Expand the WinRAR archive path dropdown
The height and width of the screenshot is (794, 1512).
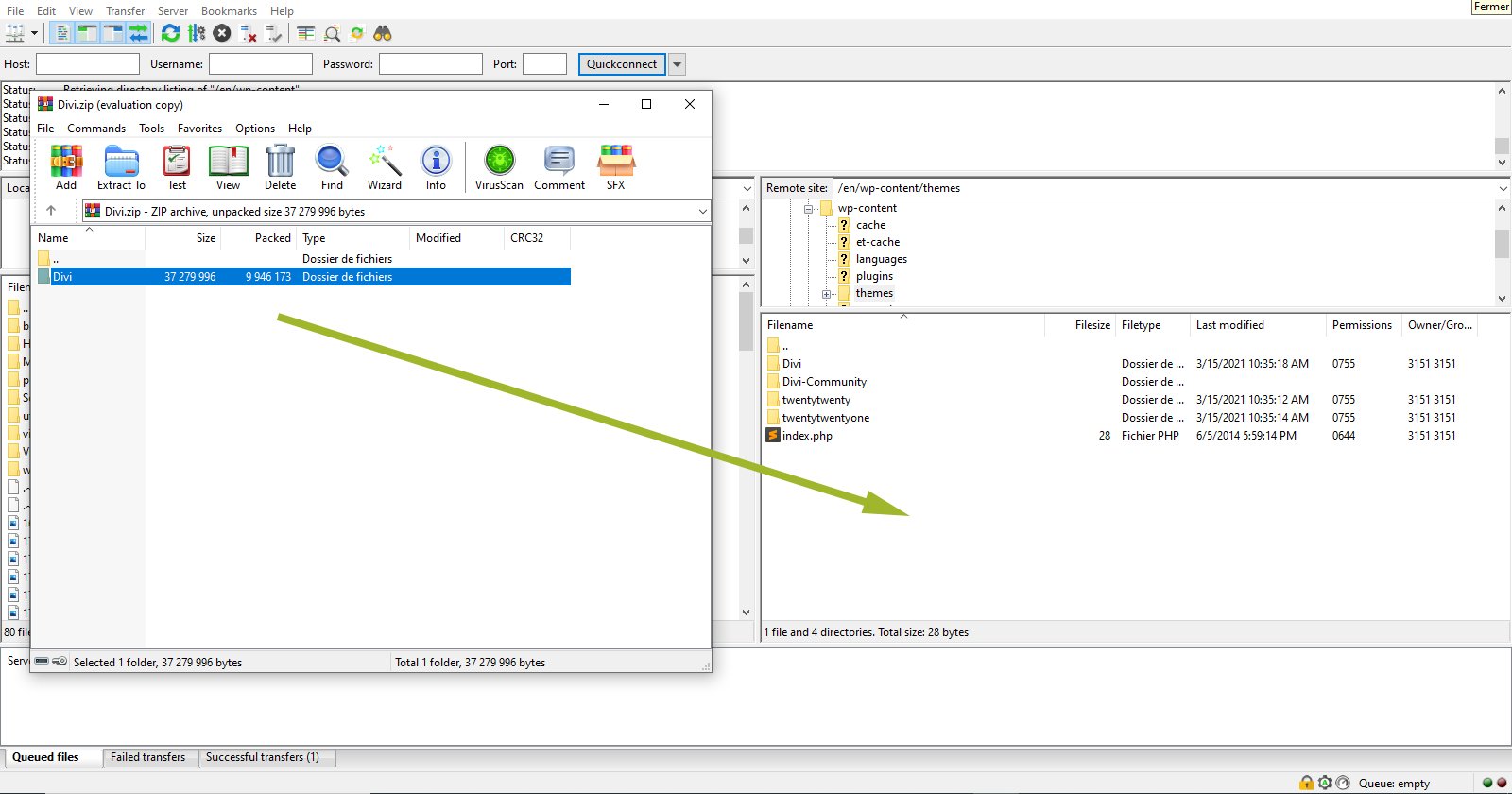pyautogui.click(x=702, y=212)
